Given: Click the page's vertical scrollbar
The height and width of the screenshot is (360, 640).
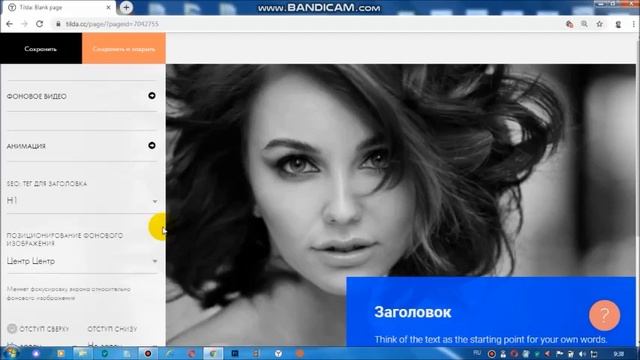Looking at the screenshot, I should pyautogui.click(x=638, y=190).
